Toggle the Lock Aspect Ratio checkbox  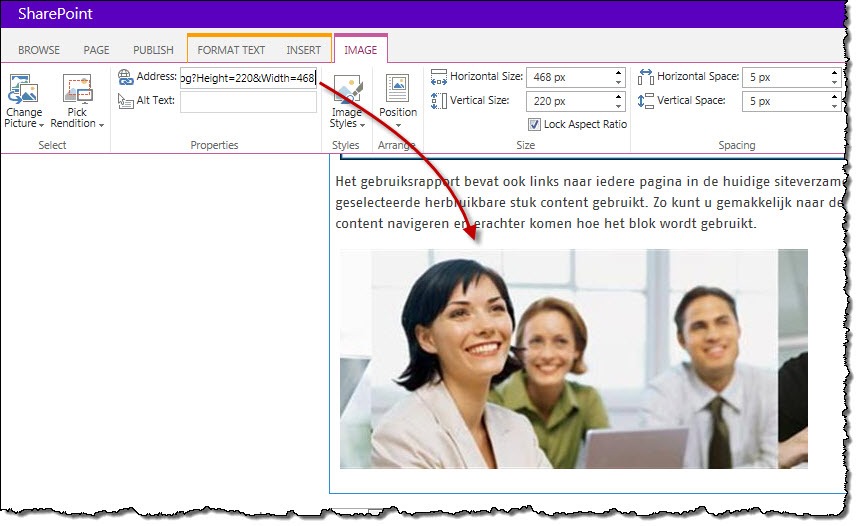[x=534, y=125]
